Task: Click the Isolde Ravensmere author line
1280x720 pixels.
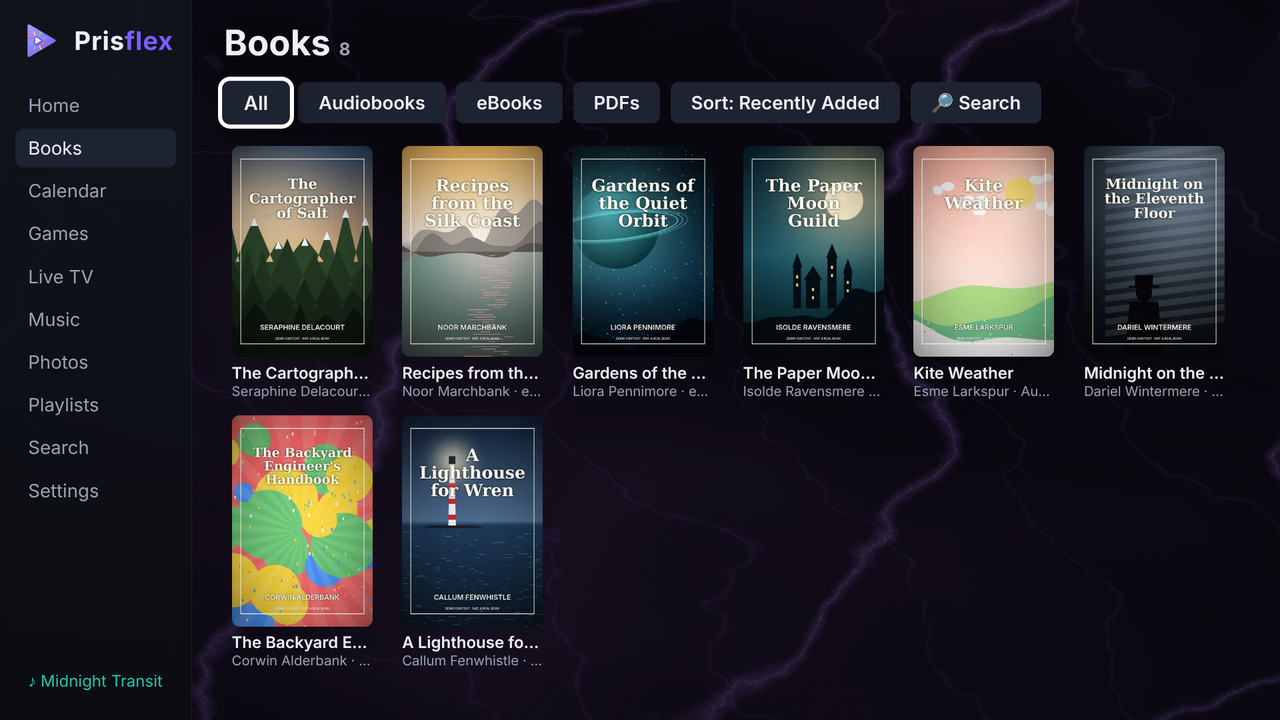Action: tap(813, 392)
